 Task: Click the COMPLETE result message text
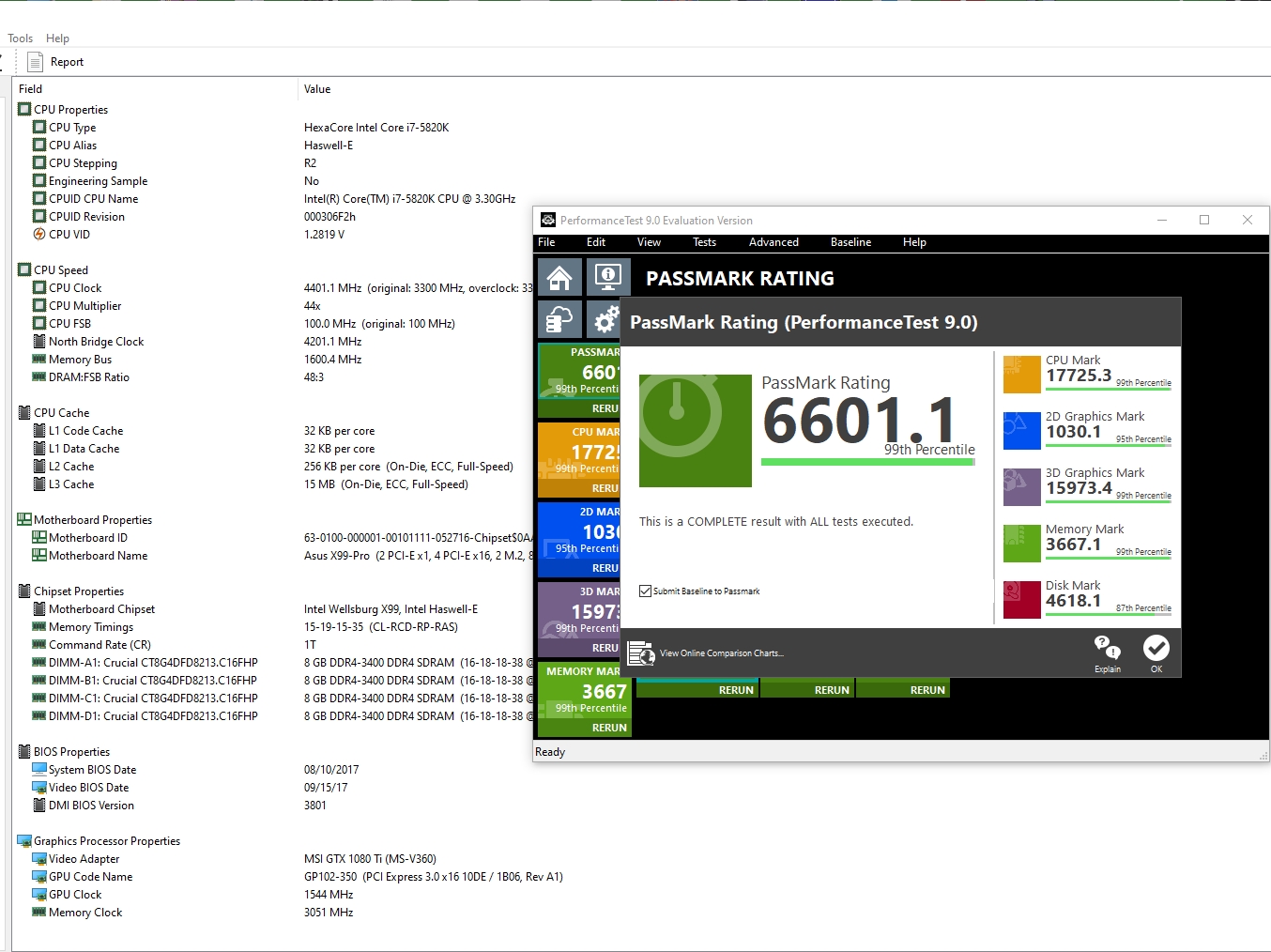(776, 522)
